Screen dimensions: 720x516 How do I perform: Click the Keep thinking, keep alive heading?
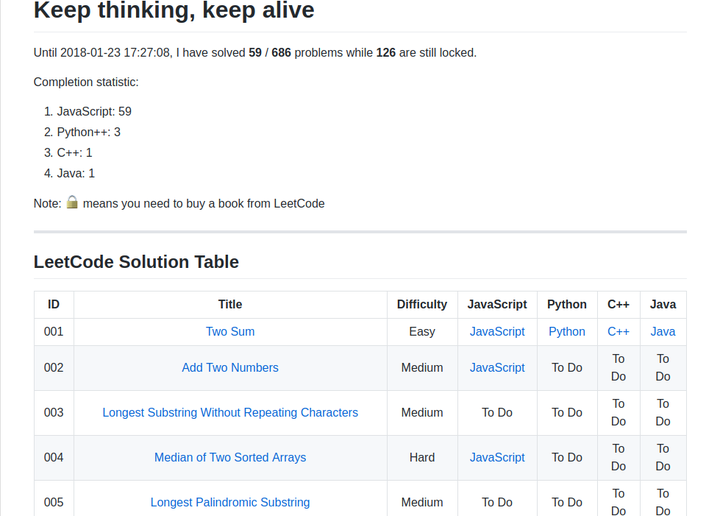pyautogui.click(x=174, y=10)
